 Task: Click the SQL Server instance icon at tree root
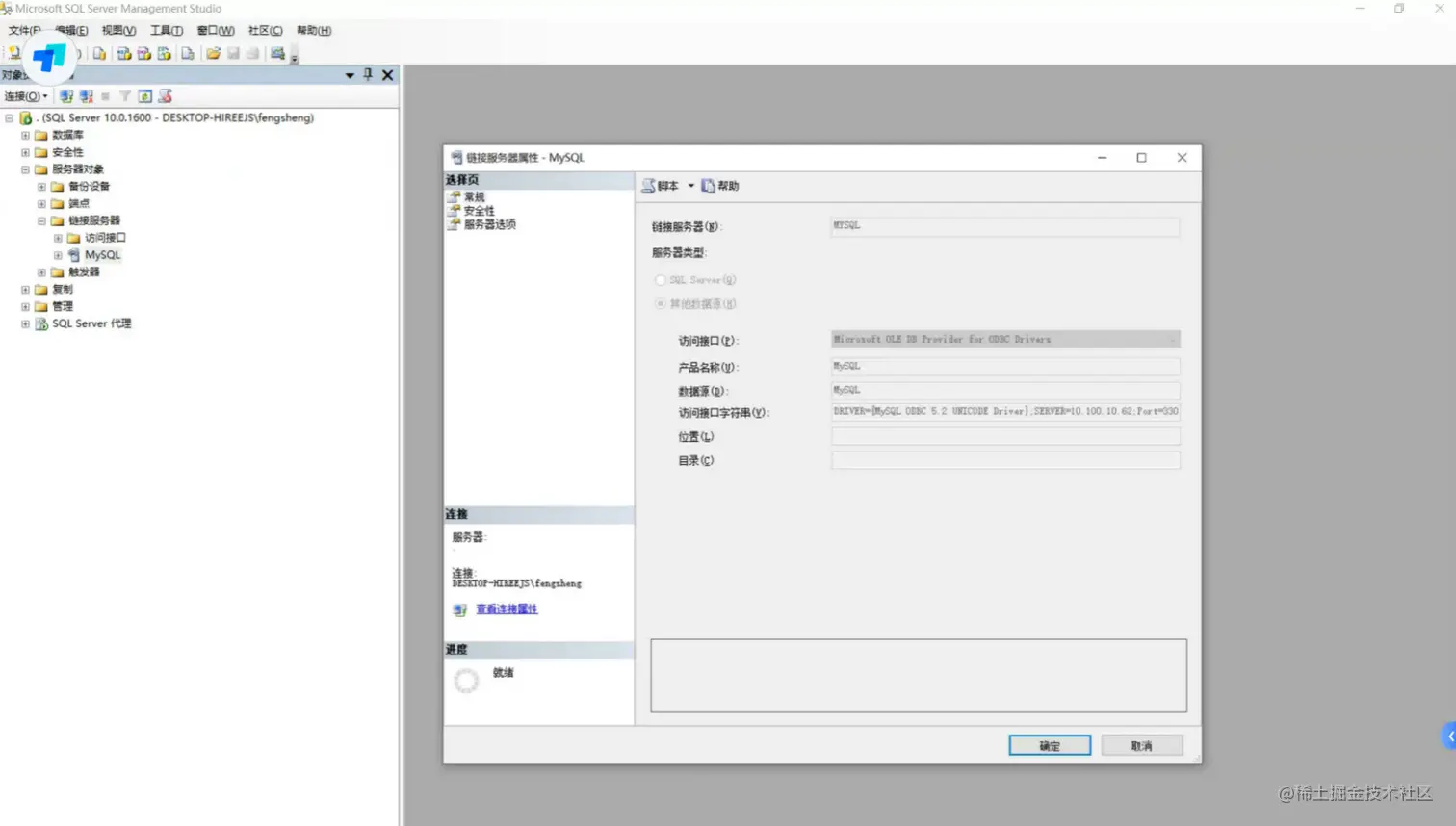pos(26,117)
